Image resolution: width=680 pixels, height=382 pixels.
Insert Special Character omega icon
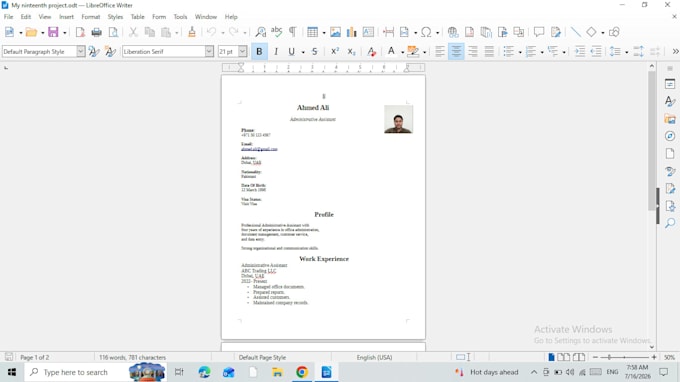(x=426, y=32)
